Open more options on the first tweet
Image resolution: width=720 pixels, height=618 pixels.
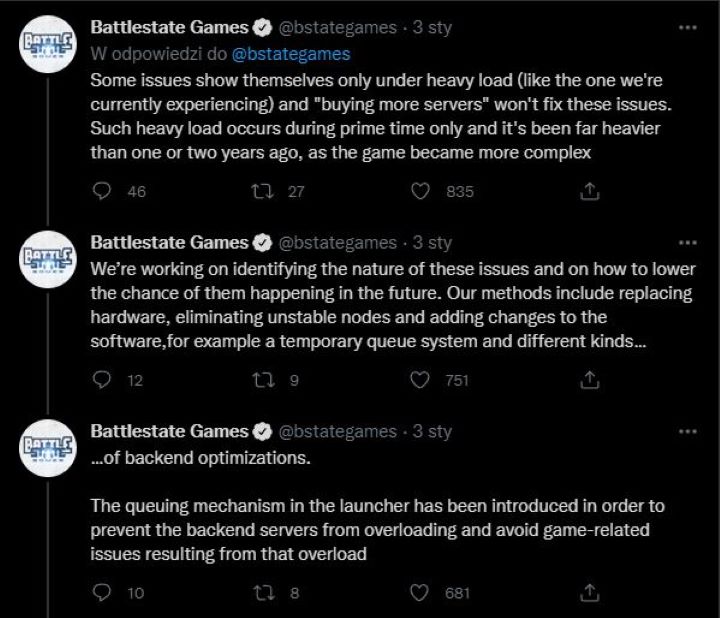point(687,27)
